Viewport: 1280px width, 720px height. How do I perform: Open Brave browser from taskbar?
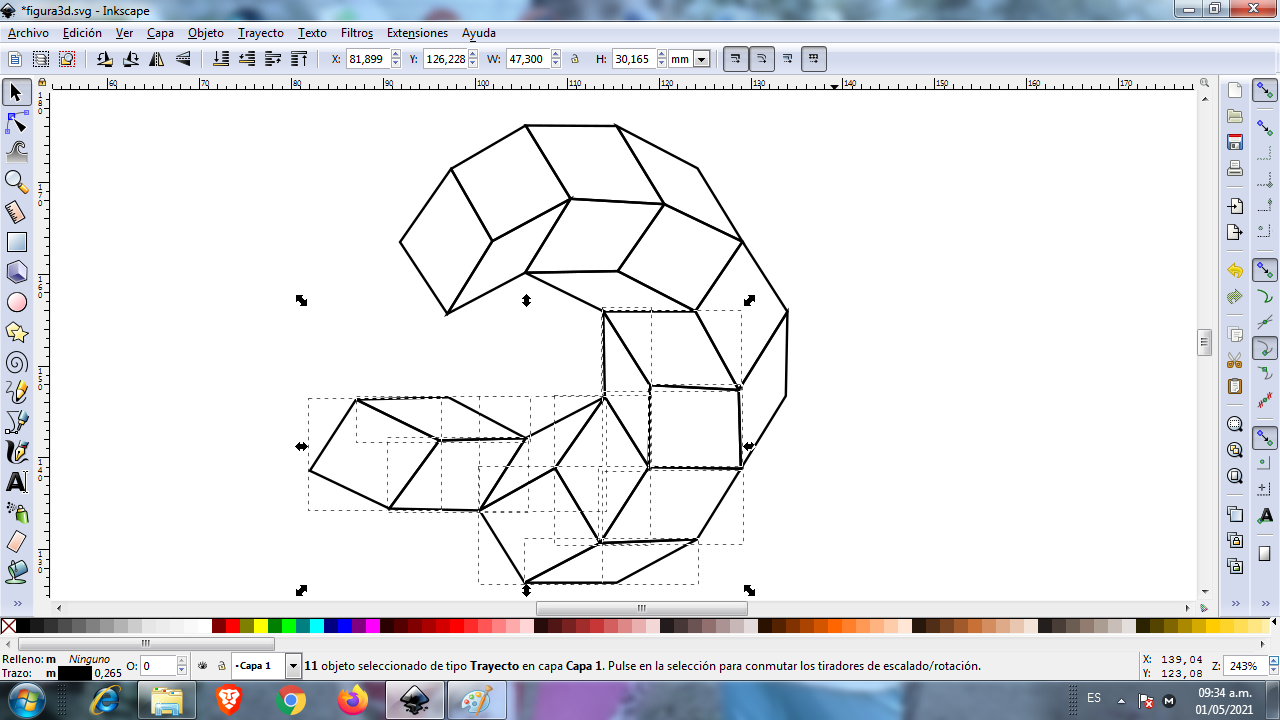[x=229, y=701]
